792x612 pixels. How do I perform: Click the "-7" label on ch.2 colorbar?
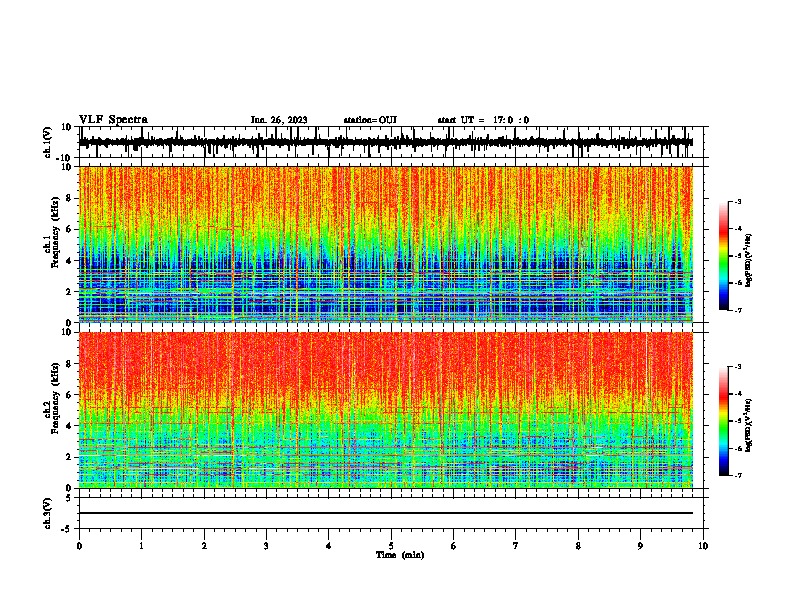[738, 475]
